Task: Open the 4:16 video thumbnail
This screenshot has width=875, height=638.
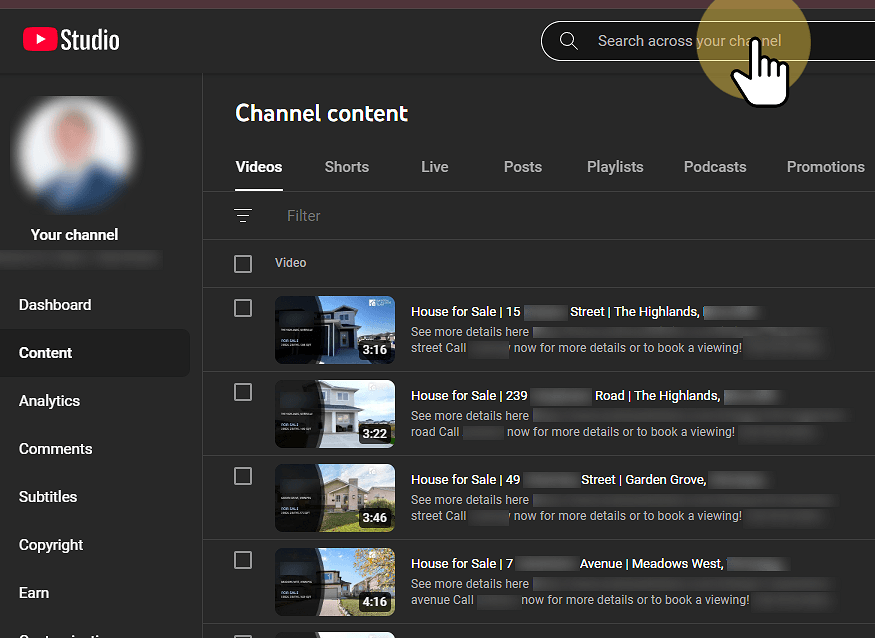Action: tap(335, 582)
